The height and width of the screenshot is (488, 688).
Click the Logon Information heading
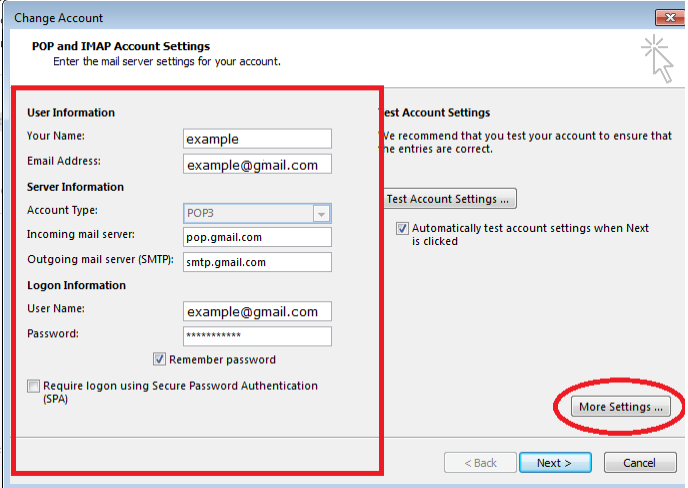76,285
